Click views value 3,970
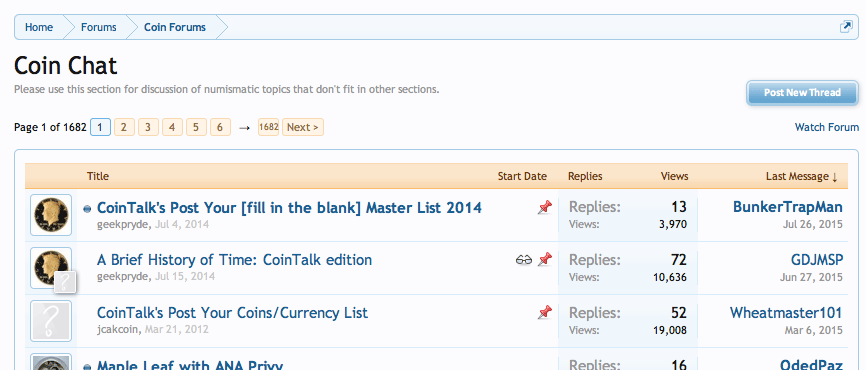The width and height of the screenshot is (866, 370). 672,225
